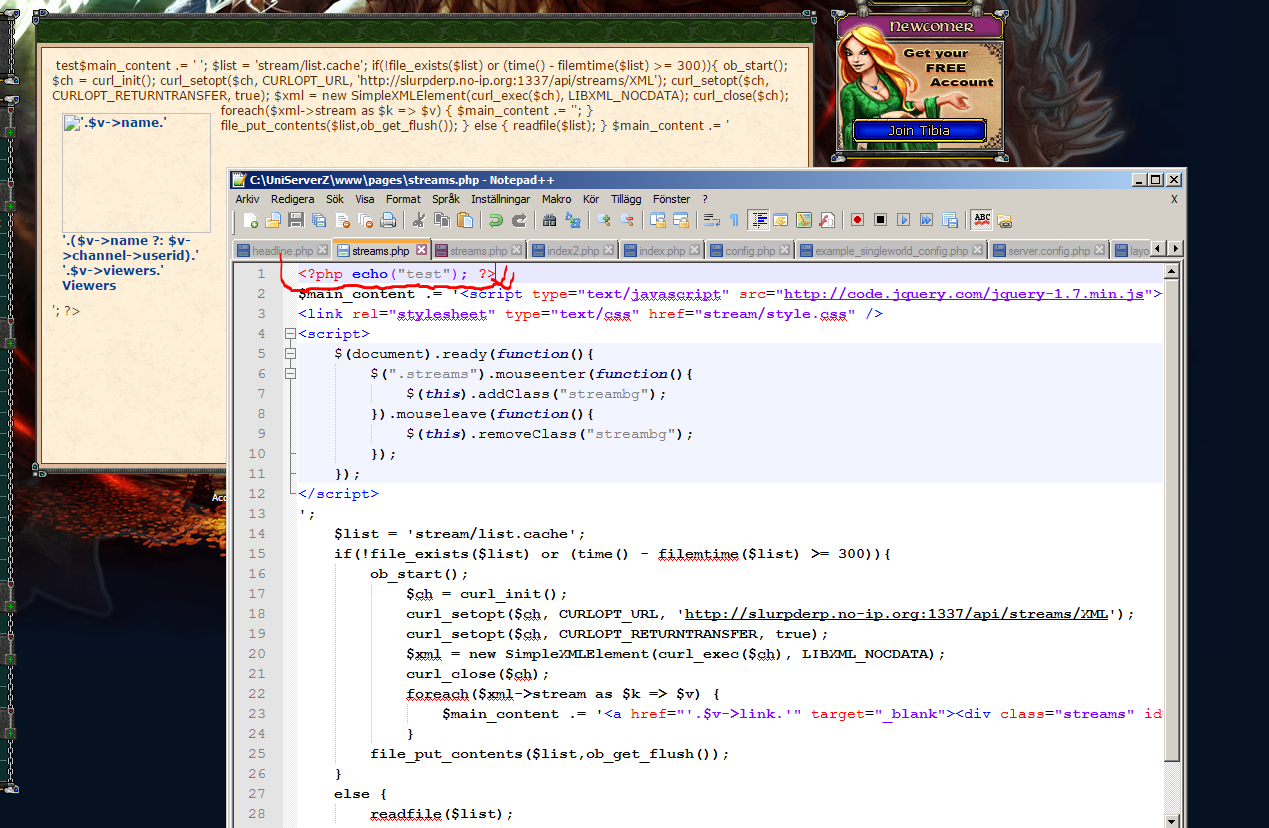The width and height of the screenshot is (1269, 828).
Task: Collapse the document.ready fold at line 5
Action: pos(291,354)
